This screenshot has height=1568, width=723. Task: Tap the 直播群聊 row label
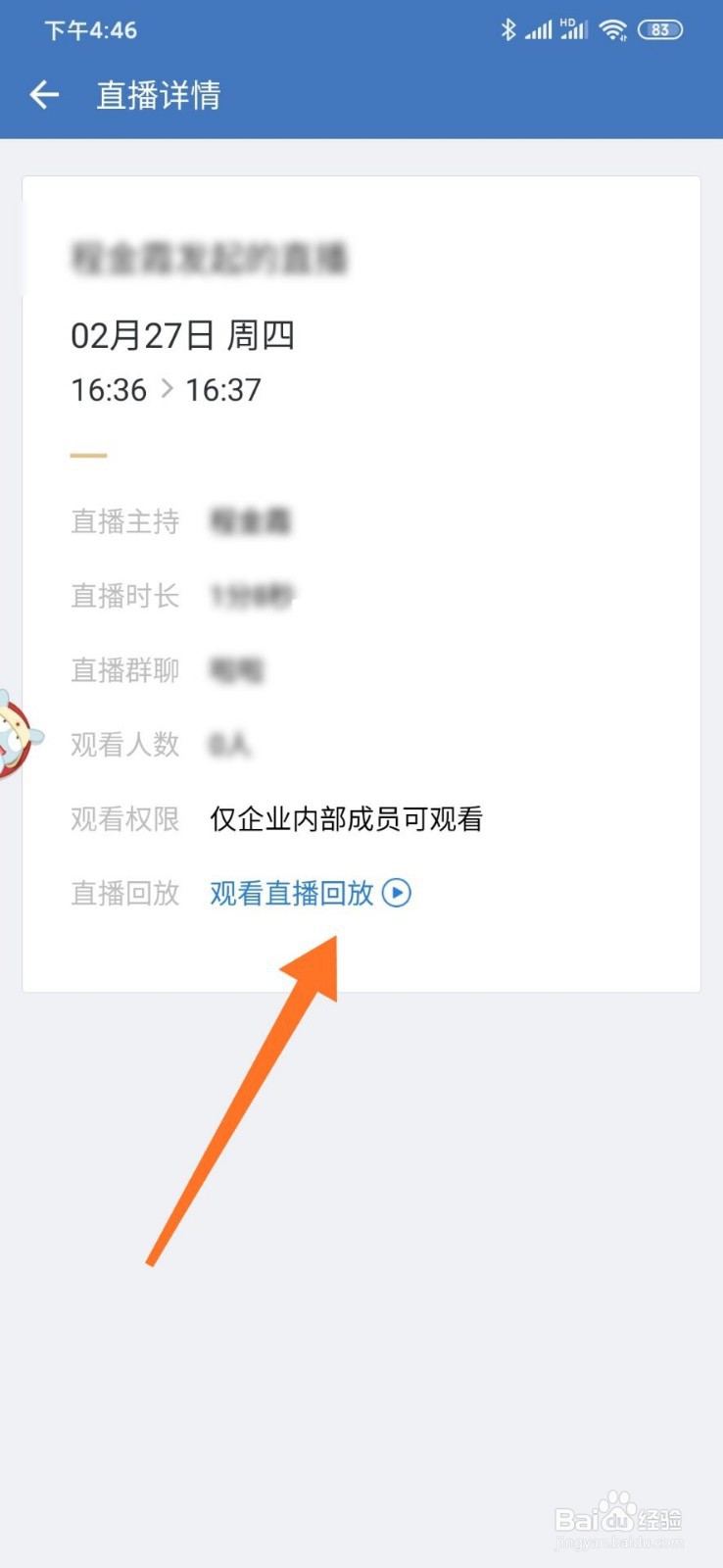click(x=125, y=670)
